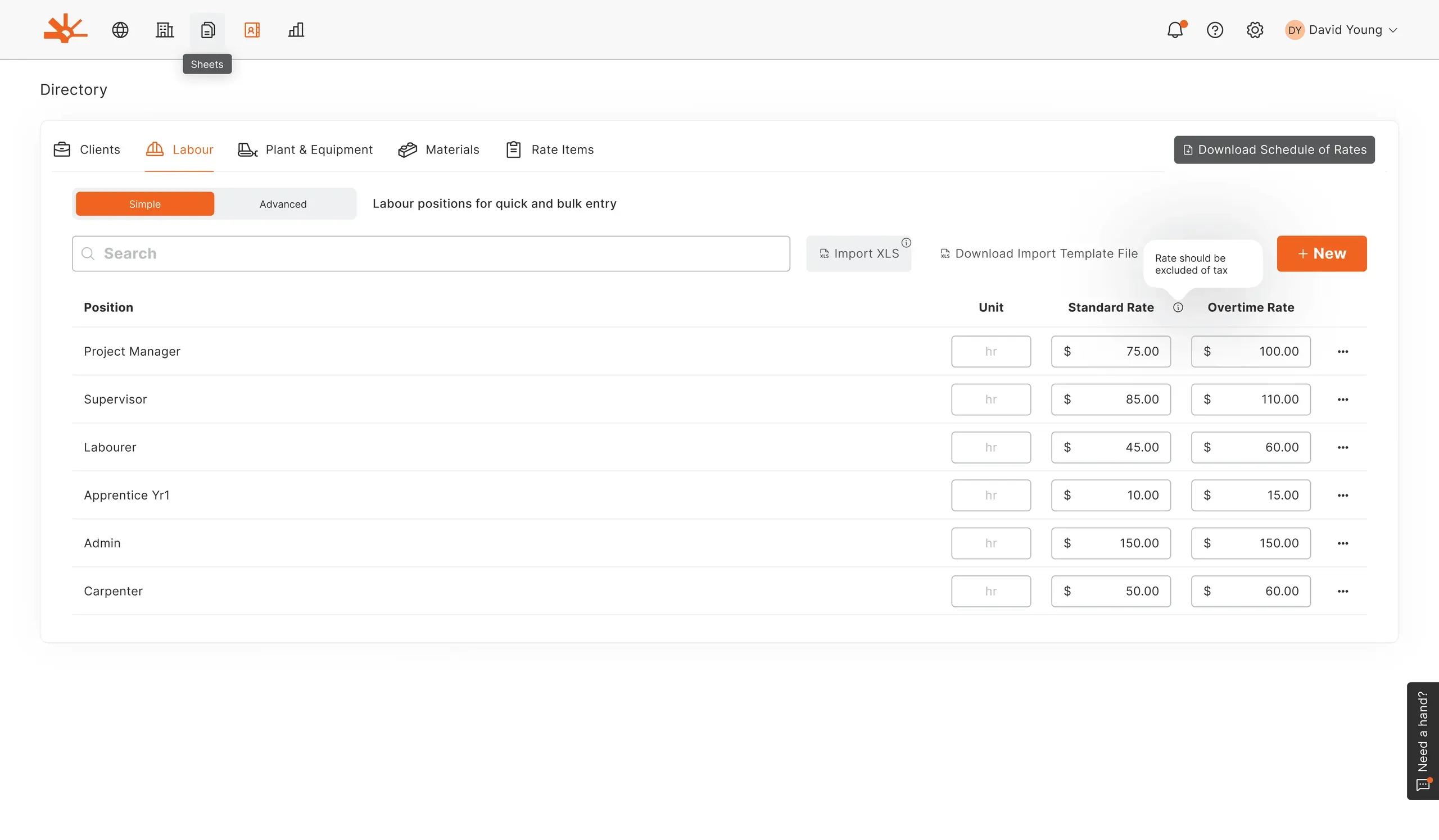Open the notifications bell

pos(1175,30)
